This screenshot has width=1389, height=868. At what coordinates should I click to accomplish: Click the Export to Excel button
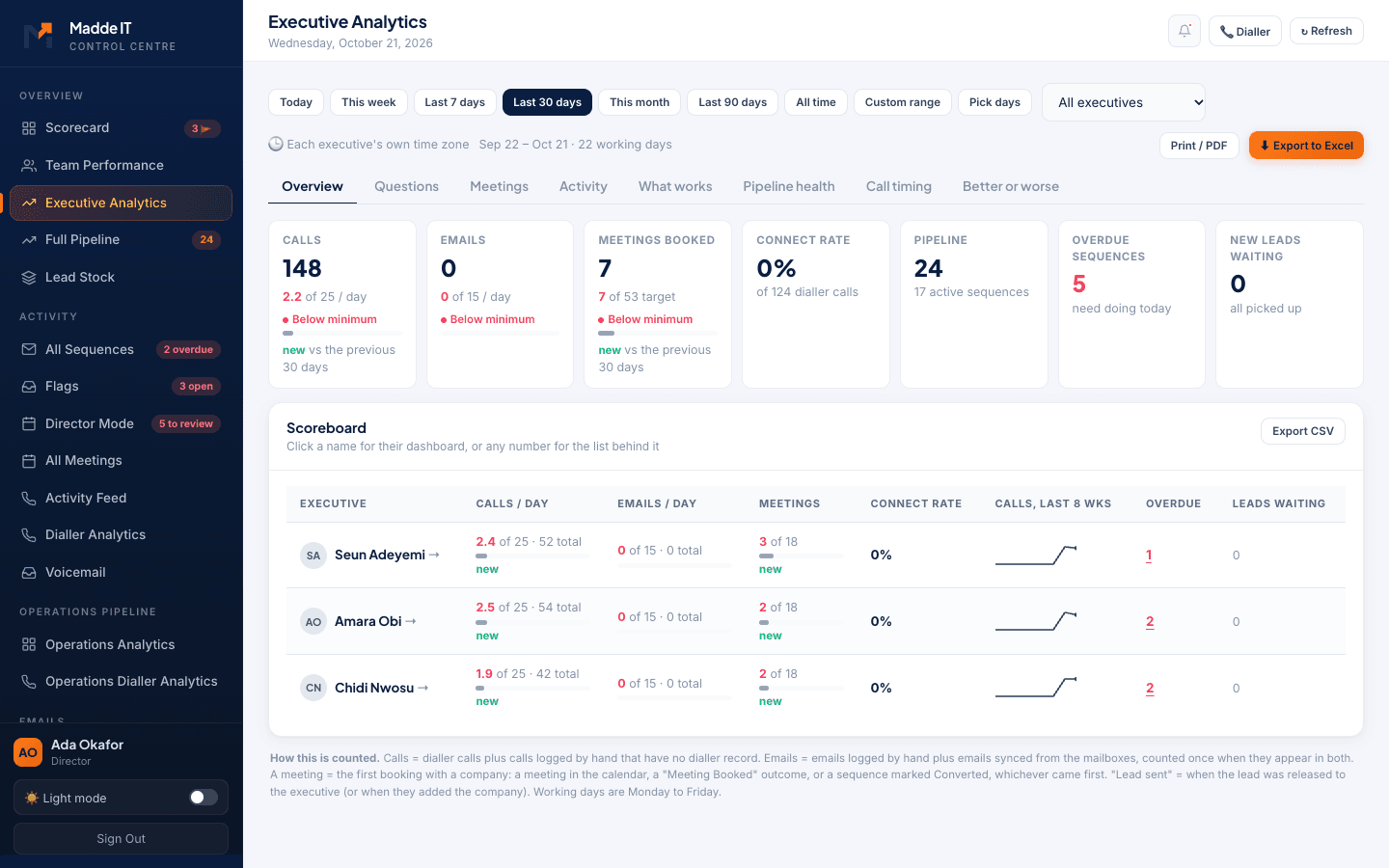point(1306,146)
